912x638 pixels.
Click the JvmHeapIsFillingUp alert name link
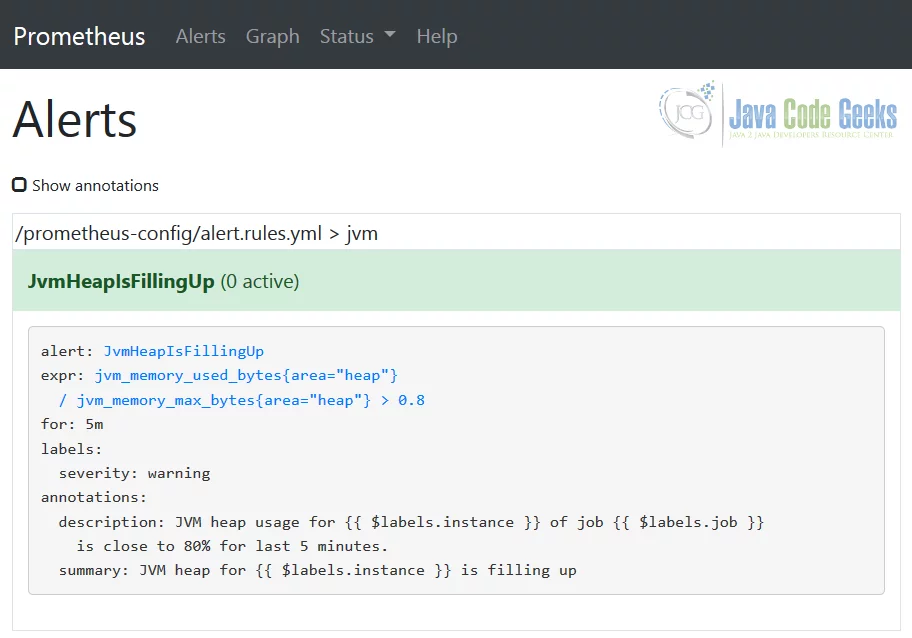(x=184, y=351)
